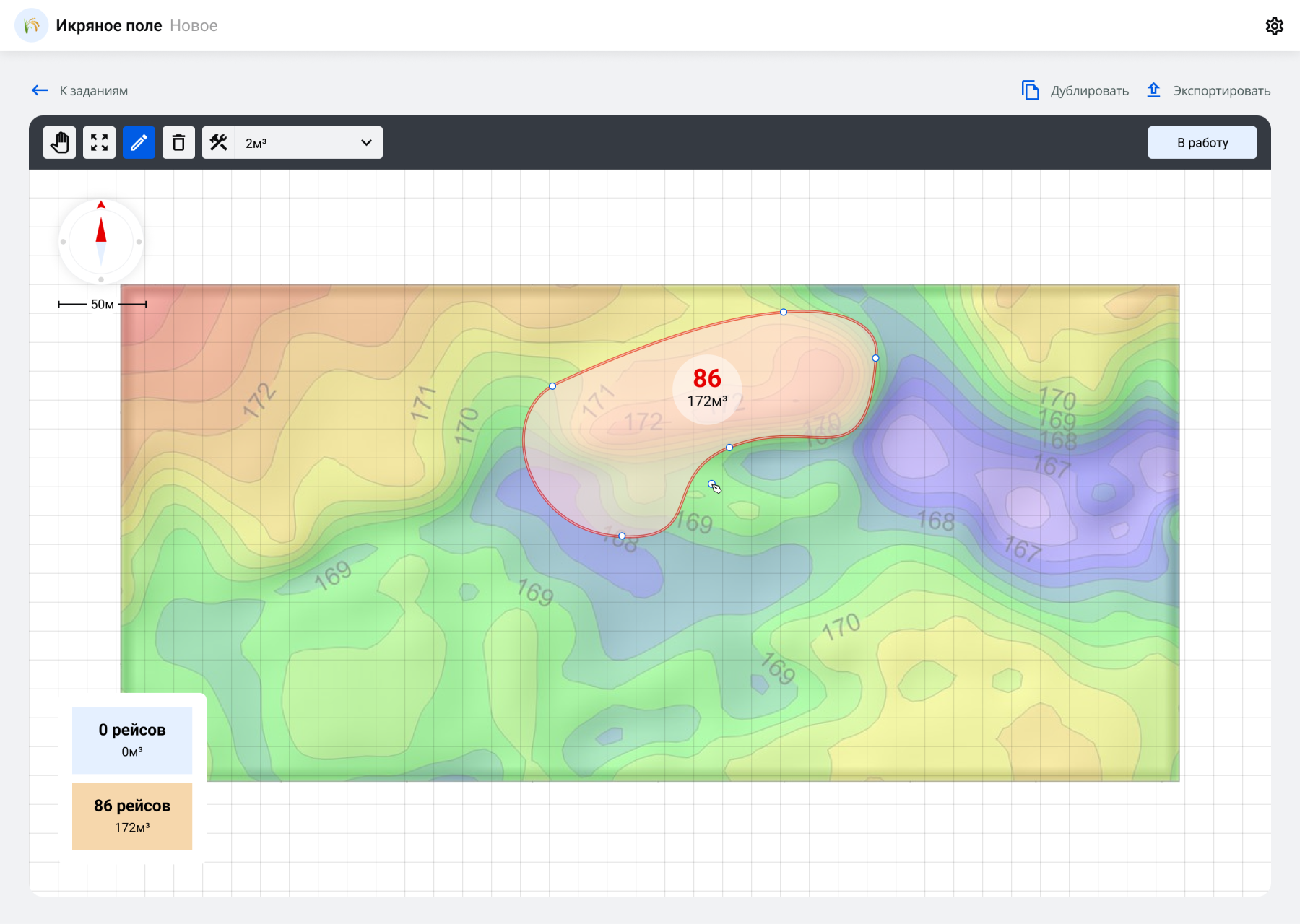Select the blue 0 рейсов legend card

132,740
